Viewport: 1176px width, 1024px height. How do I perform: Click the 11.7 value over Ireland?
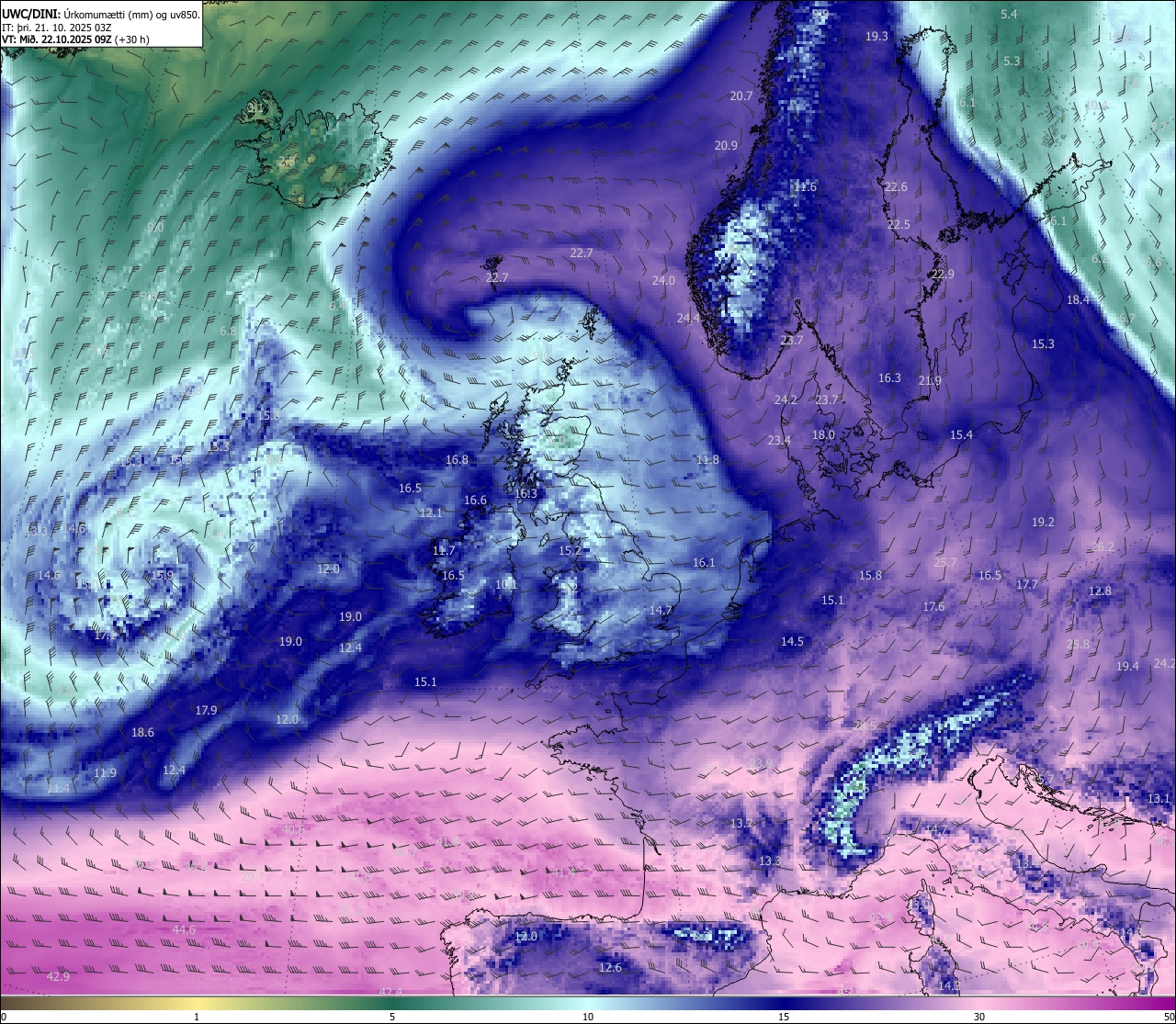pos(444,550)
